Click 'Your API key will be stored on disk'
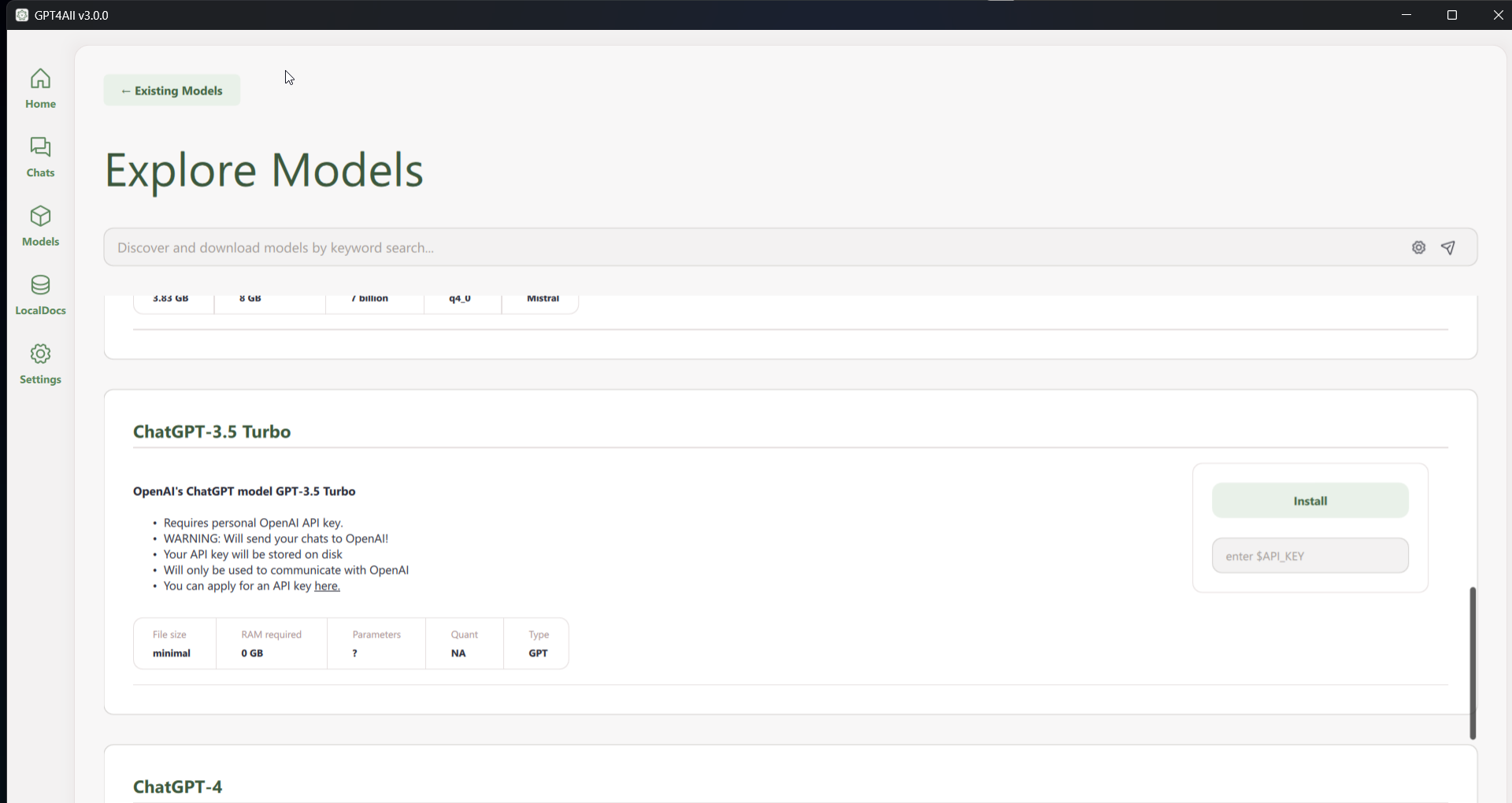 coord(253,554)
